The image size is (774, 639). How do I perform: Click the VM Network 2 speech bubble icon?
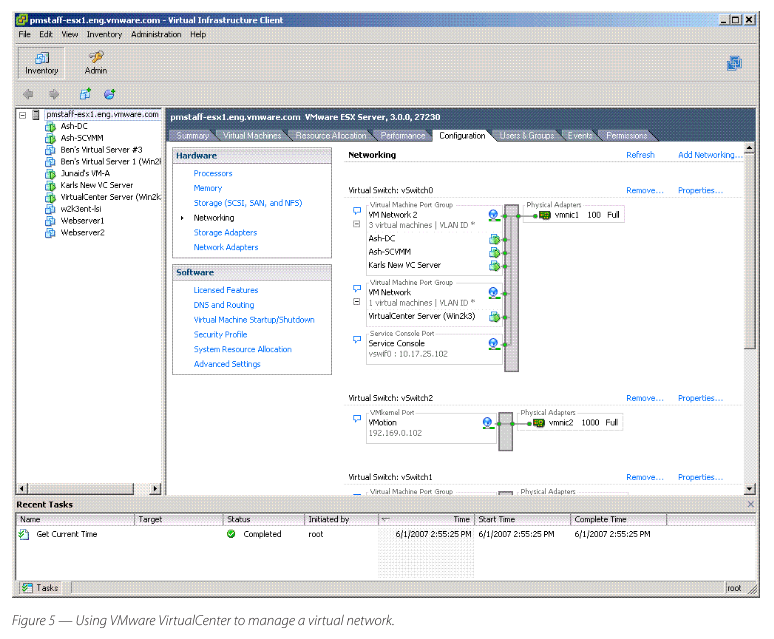point(357,211)
